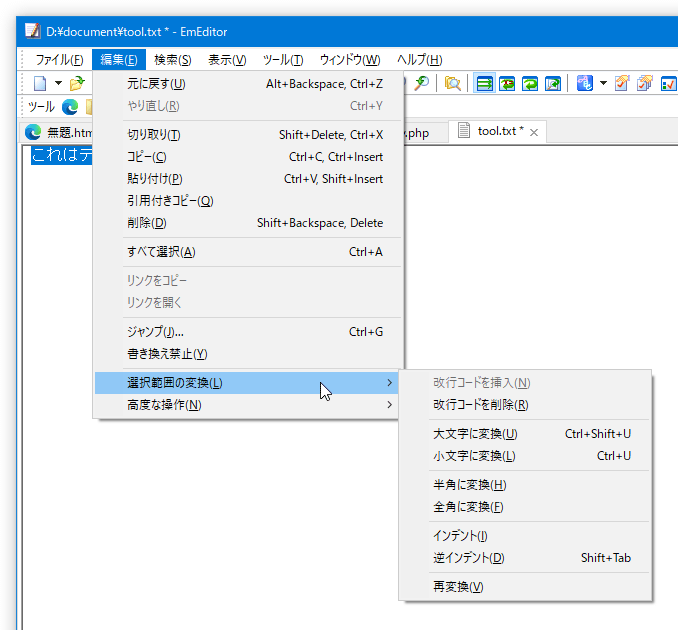
Task: Toggle wrap by window icon with curved green arrow
Action: coord(530,83)
